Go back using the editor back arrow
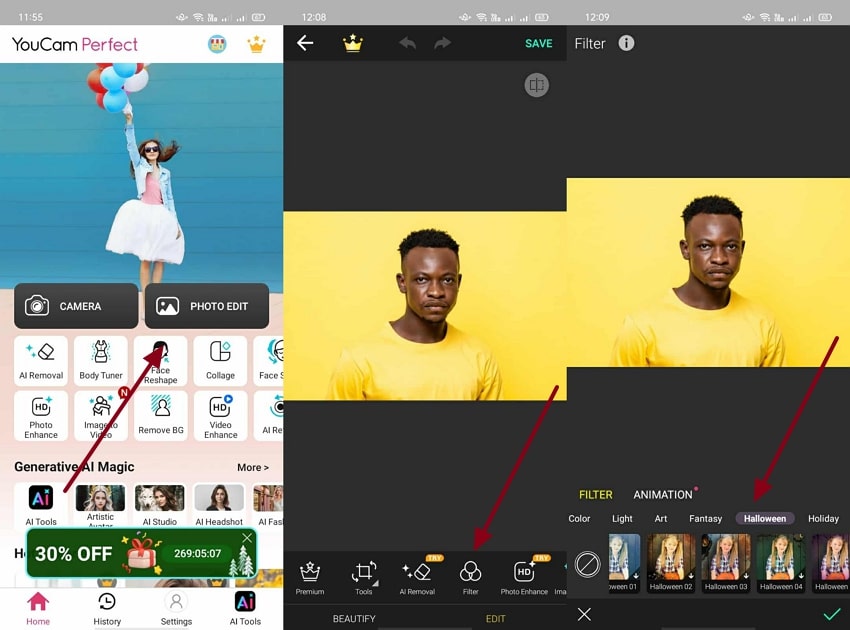850x630 pixels. (x=305, y=43)
